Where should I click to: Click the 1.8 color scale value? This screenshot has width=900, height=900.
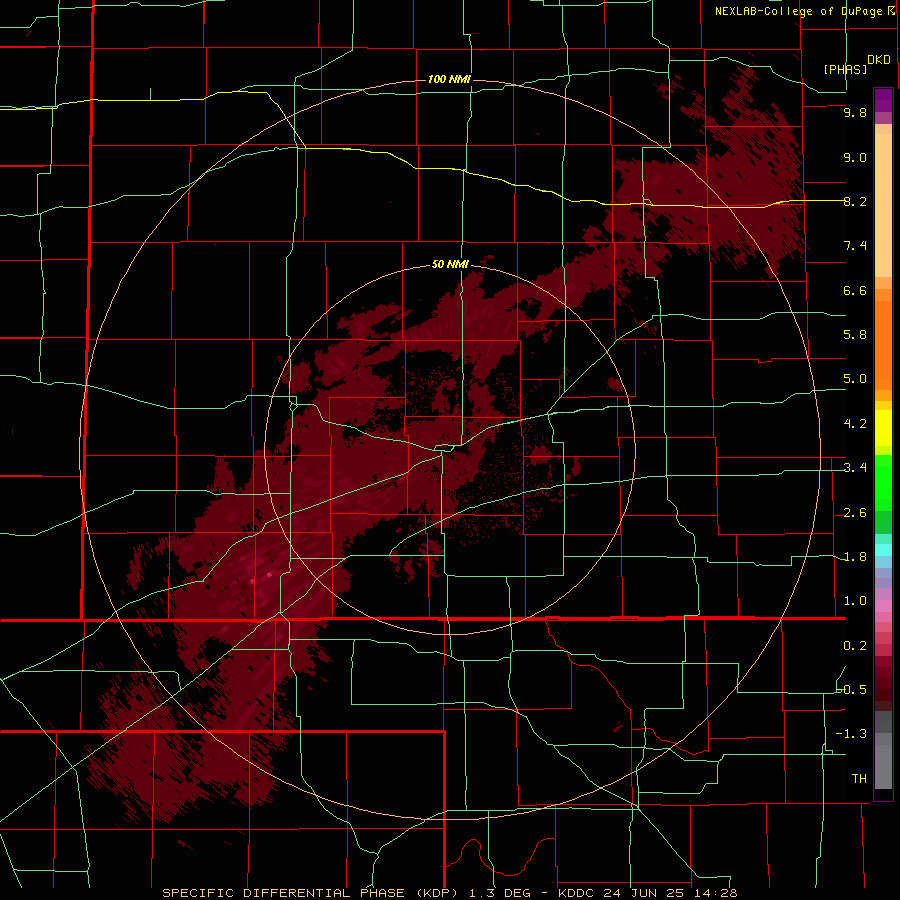click(855, 557)
